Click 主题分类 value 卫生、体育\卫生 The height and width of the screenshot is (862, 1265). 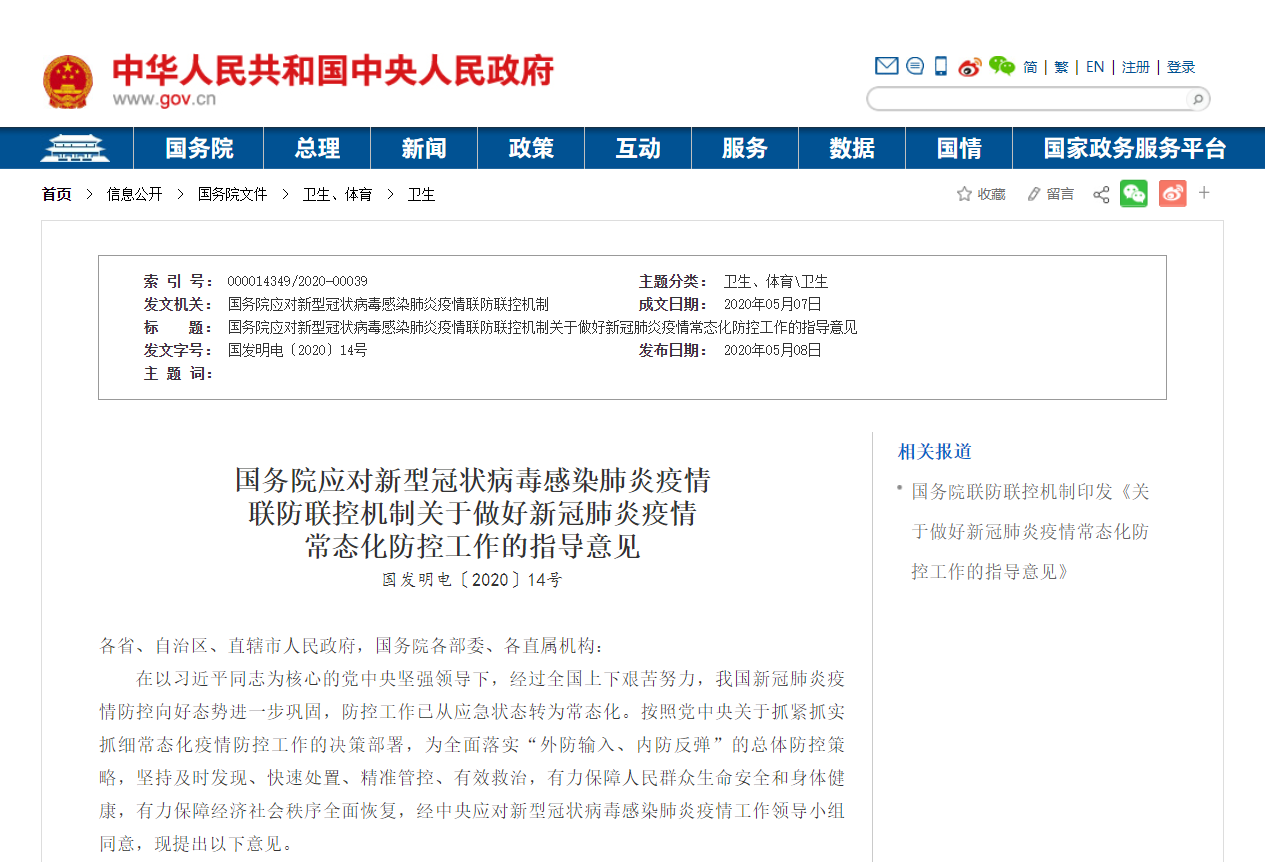pyautogui.click(x=776, y=282)
